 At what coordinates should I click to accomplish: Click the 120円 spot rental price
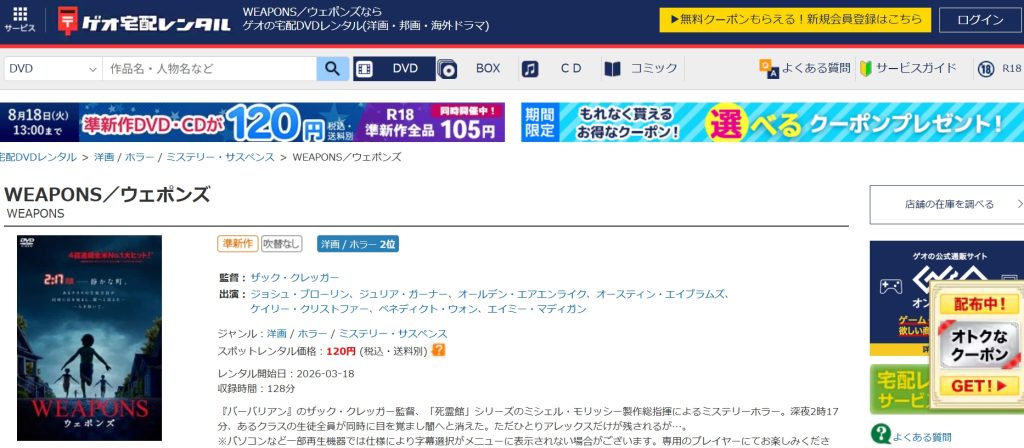tap(341, 351)
